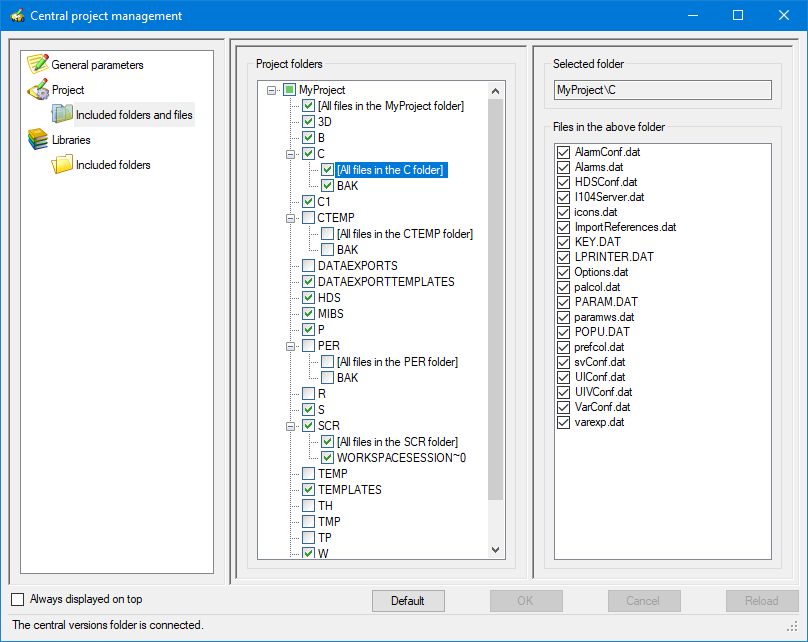The width and height of the screenshot is (808, 642).
Task: Click the Libraries books icon
Action: [x=38, y=140]
